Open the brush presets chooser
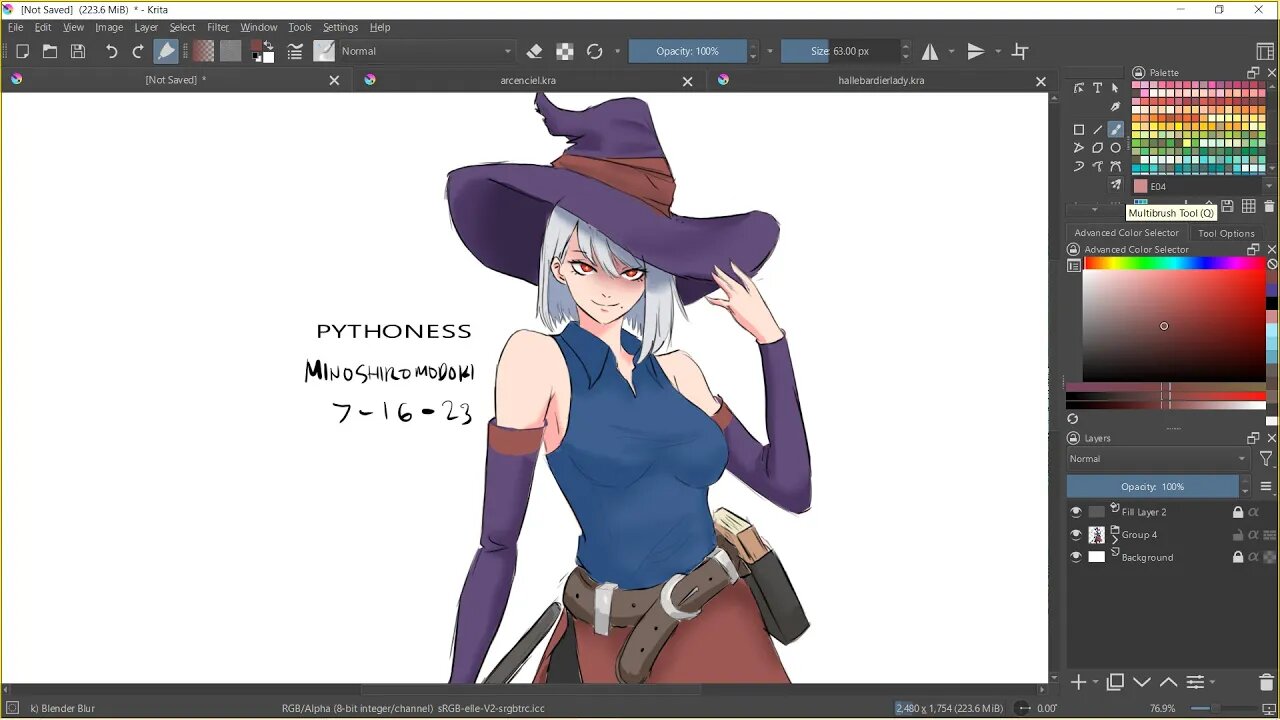This screenshot has width=1280, height=720. pos(324,51)
